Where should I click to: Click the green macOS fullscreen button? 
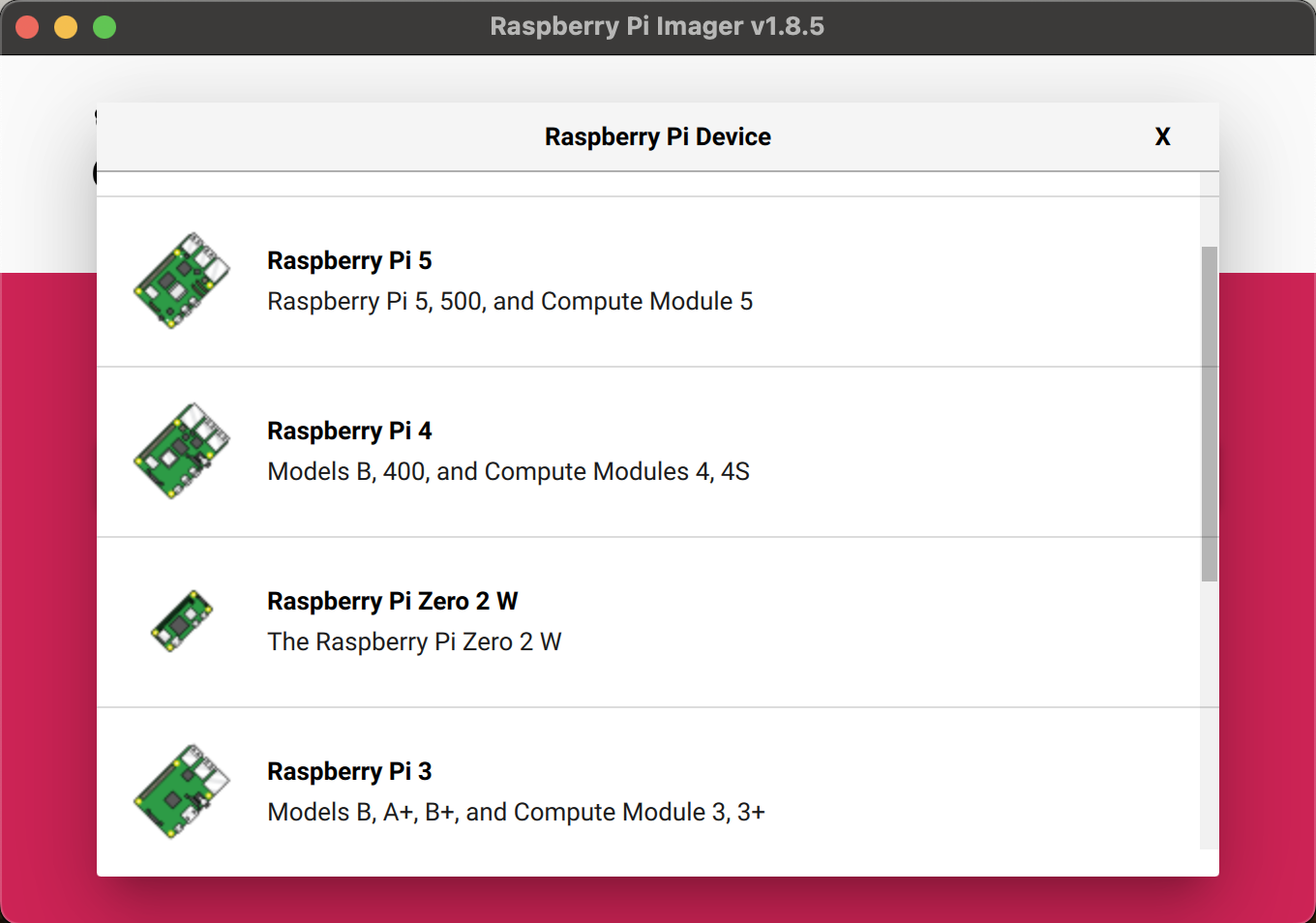click(x=105, y=27)
